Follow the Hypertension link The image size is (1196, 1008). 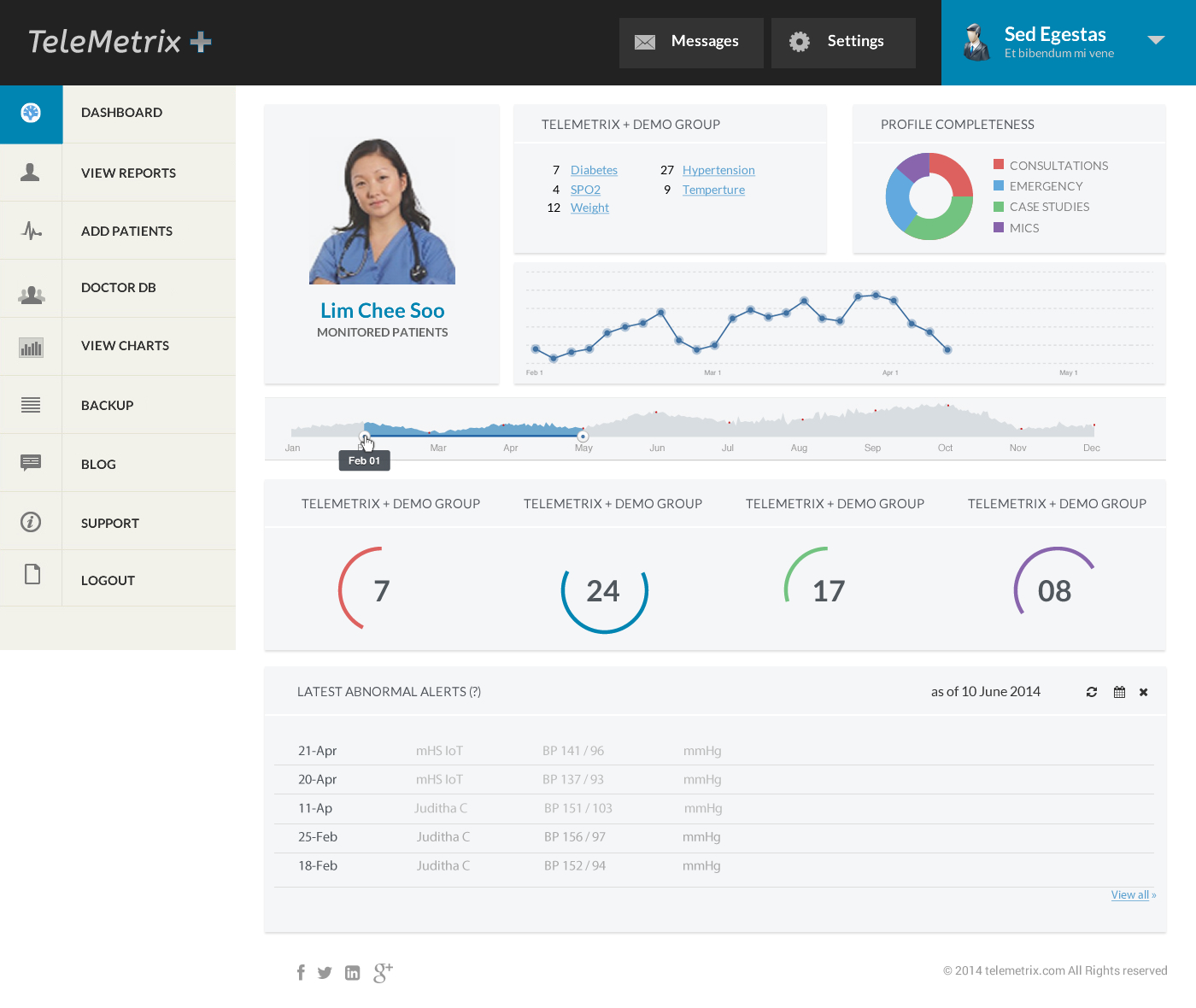coord(718,170)
